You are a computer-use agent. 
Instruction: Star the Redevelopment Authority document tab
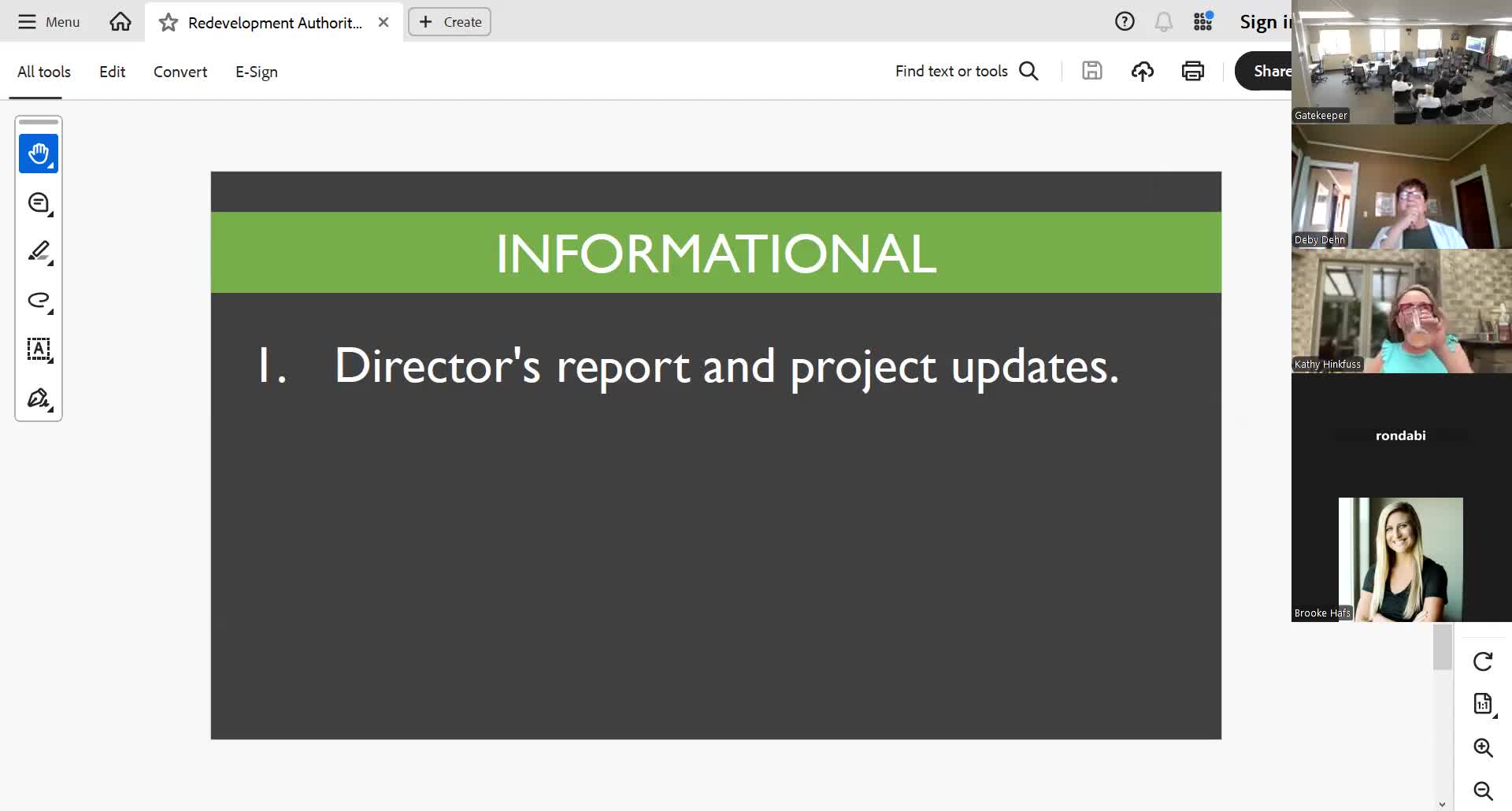[x=168, y=23]
